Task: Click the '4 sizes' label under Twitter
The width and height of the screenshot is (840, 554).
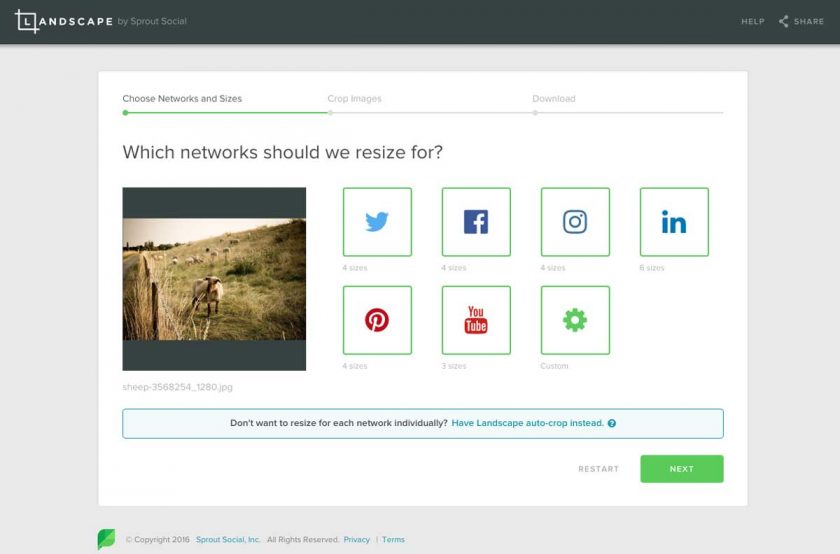Action: (x=355, y=268)
